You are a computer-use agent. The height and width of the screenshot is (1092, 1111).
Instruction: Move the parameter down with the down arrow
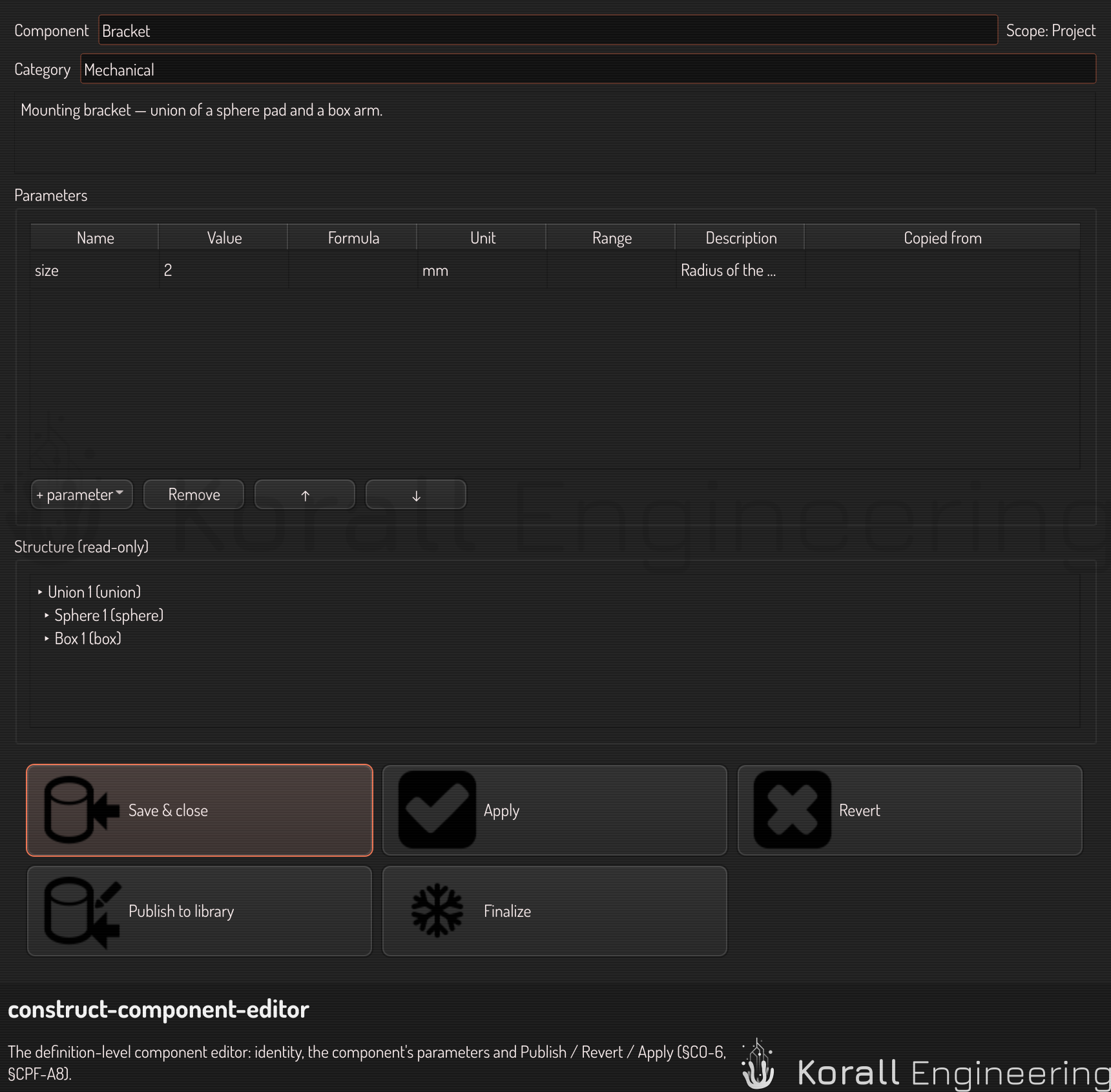pos(416,495)
